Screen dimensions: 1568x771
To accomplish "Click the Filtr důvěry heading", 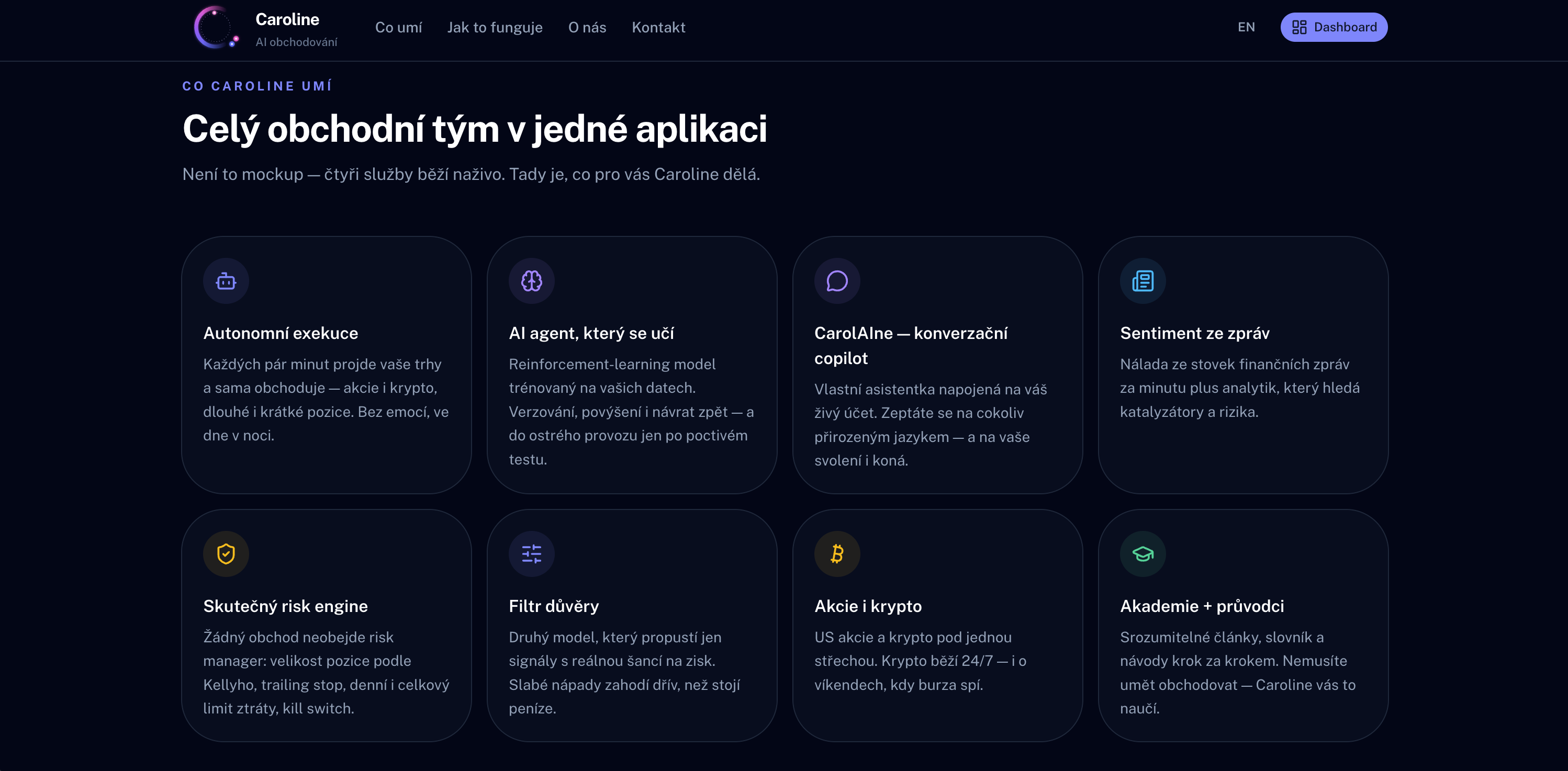I will [x=553, y=606].
